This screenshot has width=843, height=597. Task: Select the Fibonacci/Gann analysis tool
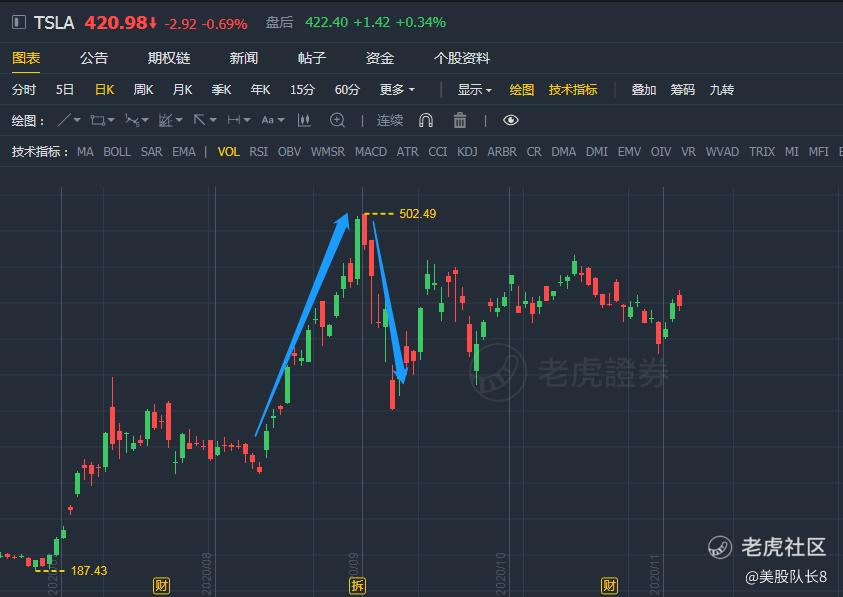[x=166, y=120]
